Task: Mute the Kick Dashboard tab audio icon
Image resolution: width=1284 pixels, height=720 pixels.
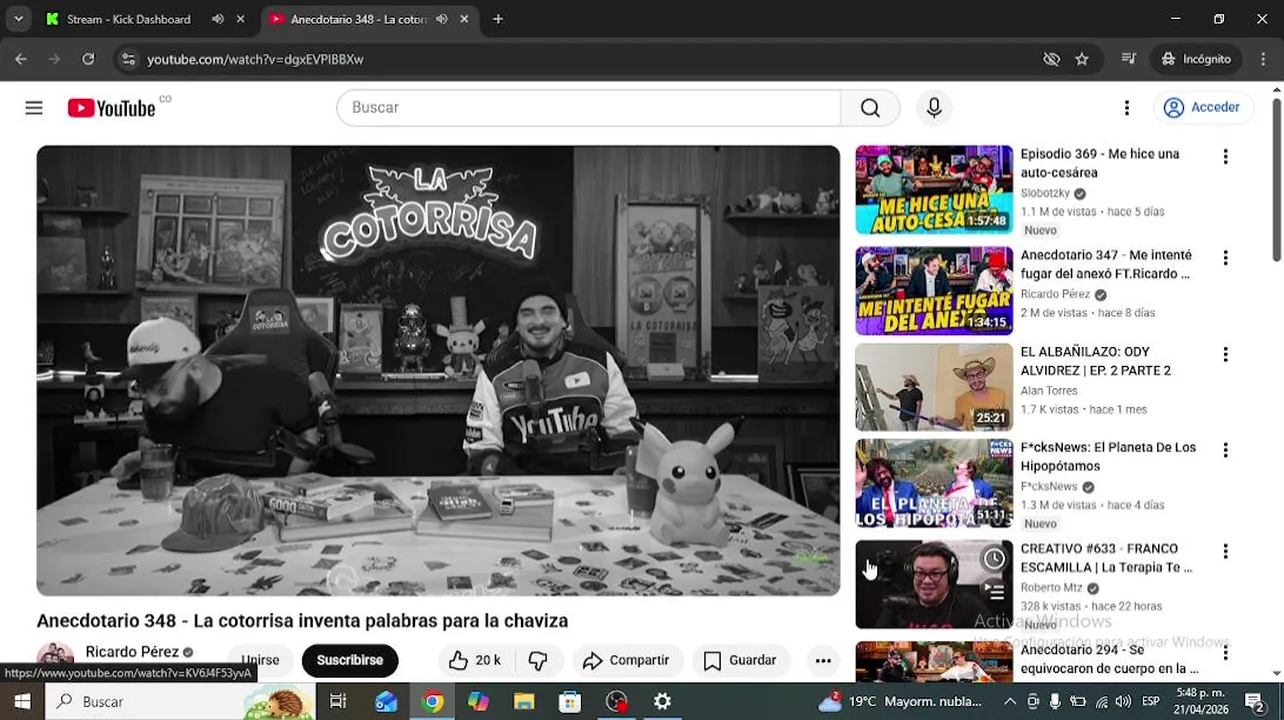Action: pos(218,19)
